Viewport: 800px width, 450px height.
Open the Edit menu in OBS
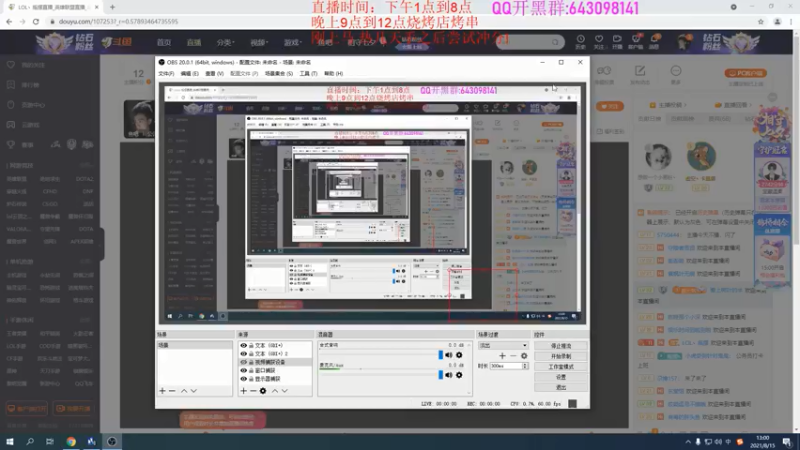tap(189, 73)
